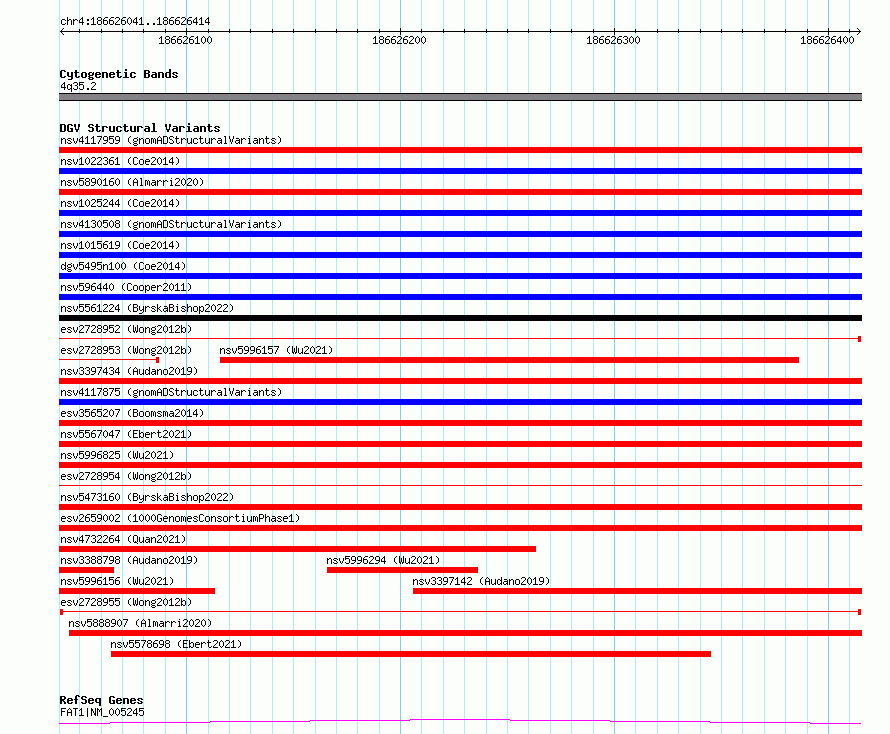Select the short red bar under nsv3388798
890x734 pixels.
(86, 570)
